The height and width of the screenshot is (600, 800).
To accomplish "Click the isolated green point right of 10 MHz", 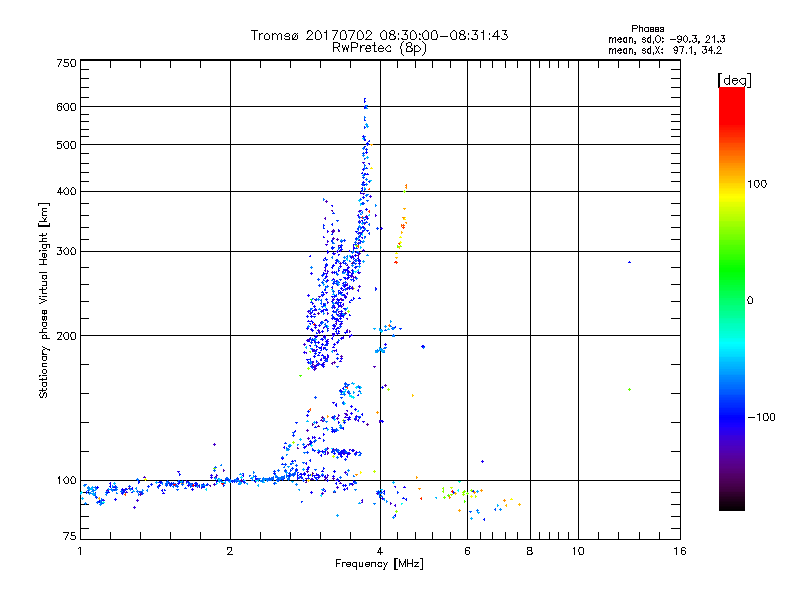I will click(x=630, y=389).
